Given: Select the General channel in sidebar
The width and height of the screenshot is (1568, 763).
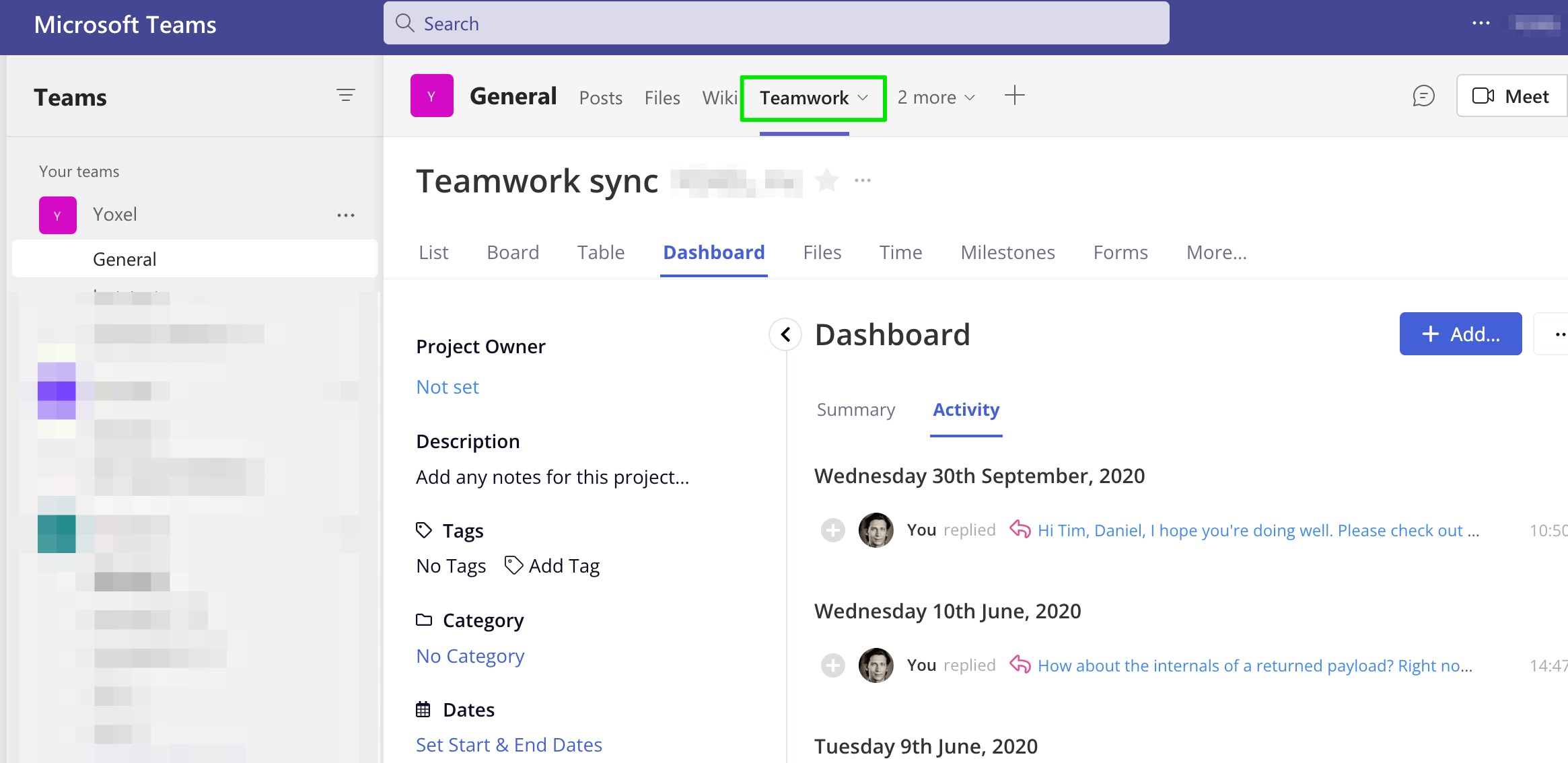Looking at the screenshot, I should coord(195,259).
